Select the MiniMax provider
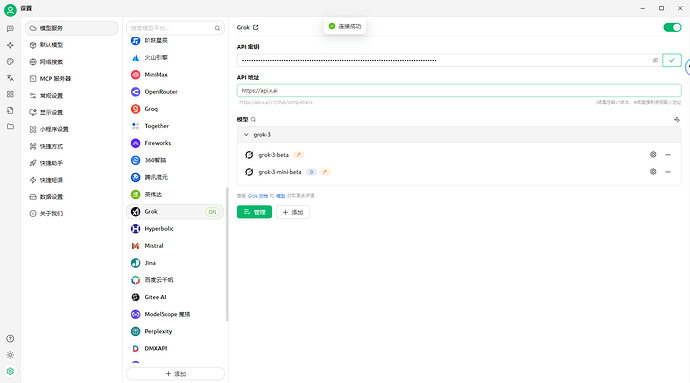690x383 pixels. [x=175, y=75]
